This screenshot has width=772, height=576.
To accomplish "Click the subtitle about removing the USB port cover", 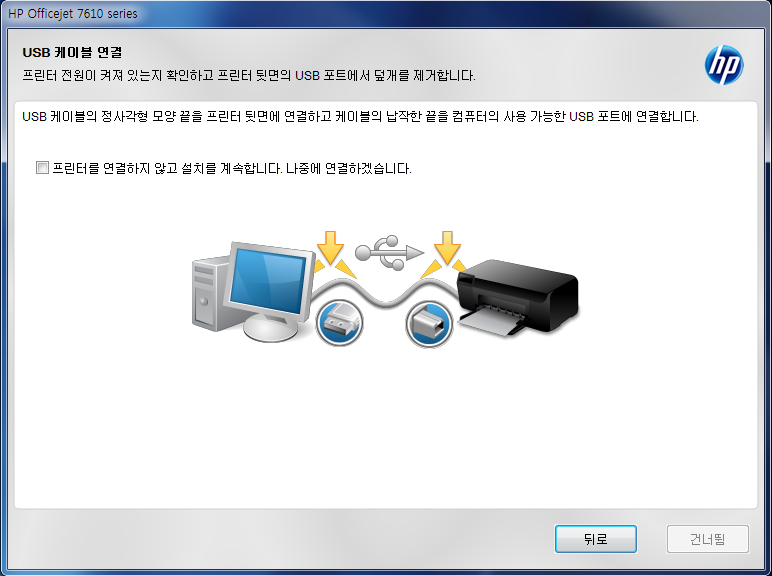I will pos(249,75).
